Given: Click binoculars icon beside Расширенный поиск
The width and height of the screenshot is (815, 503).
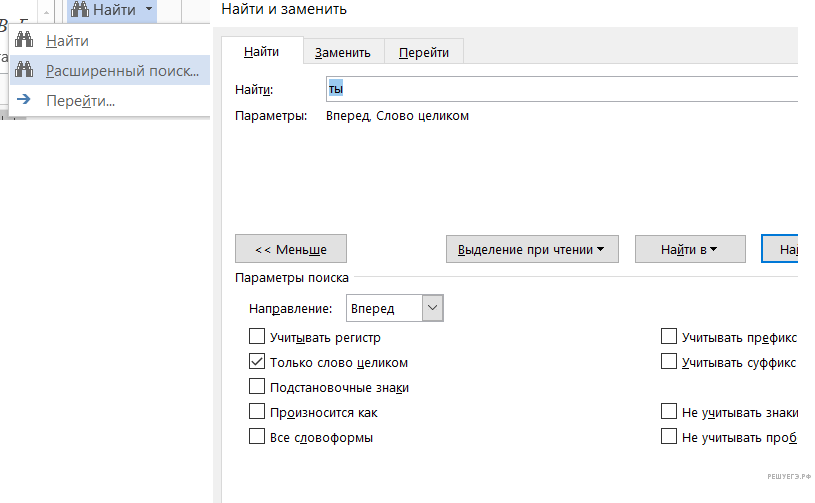Looking at the screenshot, I should coord(25,71).
